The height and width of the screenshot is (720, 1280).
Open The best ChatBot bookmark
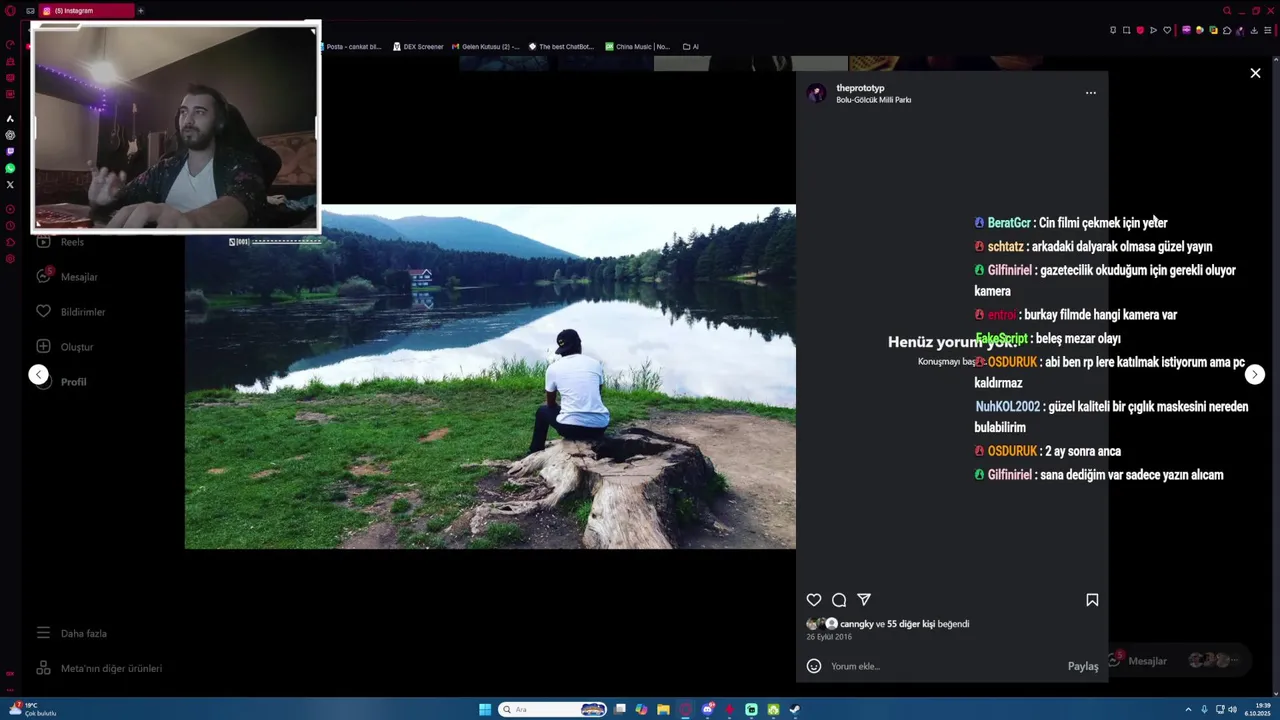[x=561, y=46]
